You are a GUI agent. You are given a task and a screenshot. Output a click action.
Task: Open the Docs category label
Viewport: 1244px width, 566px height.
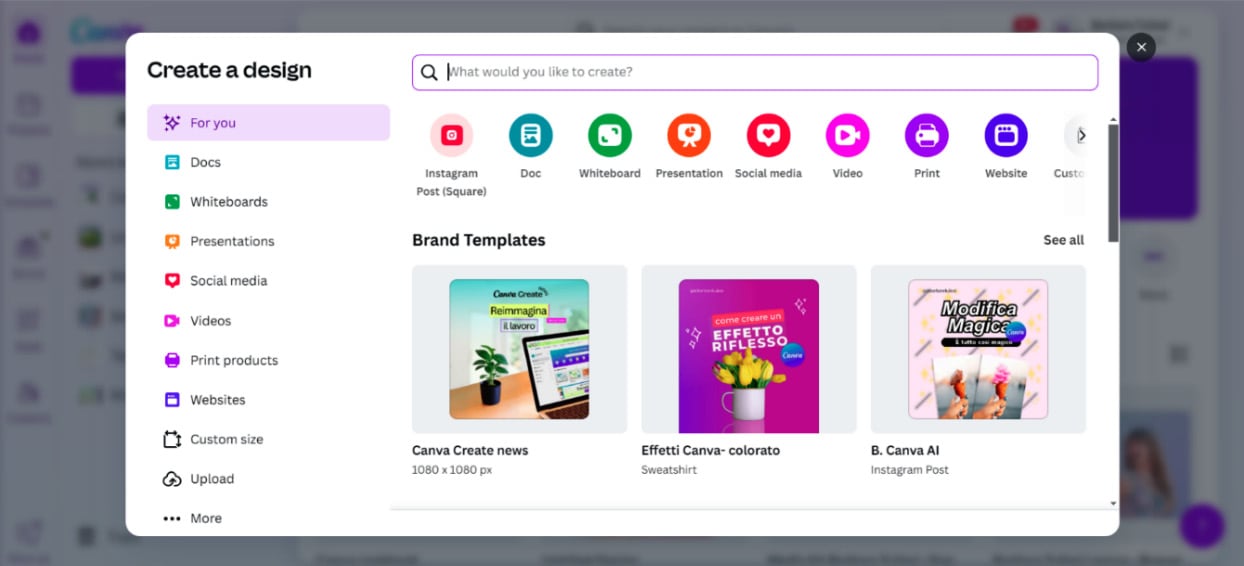[x=205, y=162]
